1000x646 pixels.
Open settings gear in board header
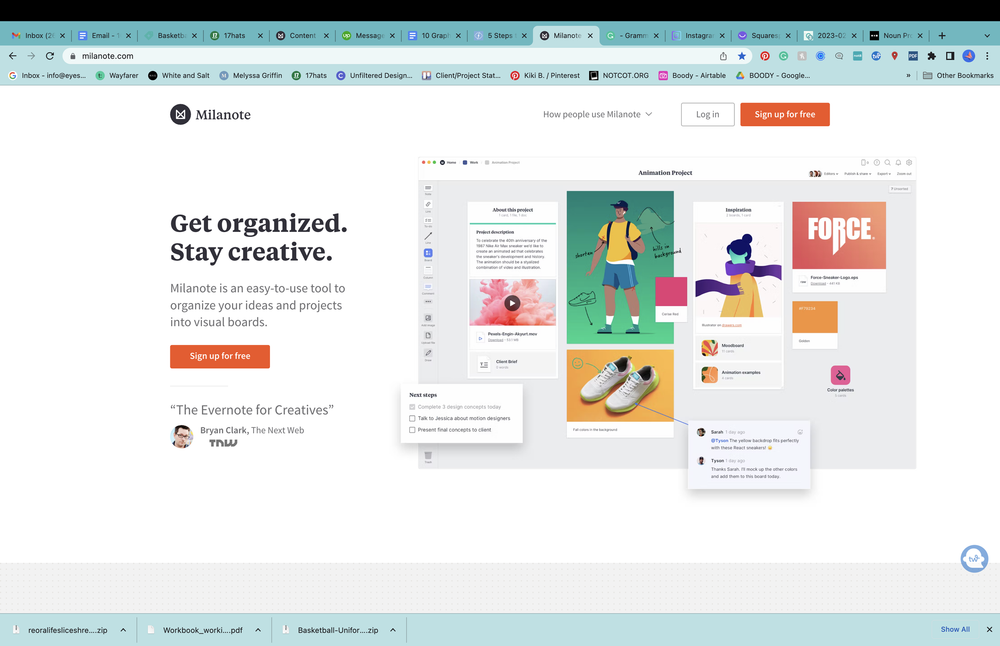[x=909, y=163]
